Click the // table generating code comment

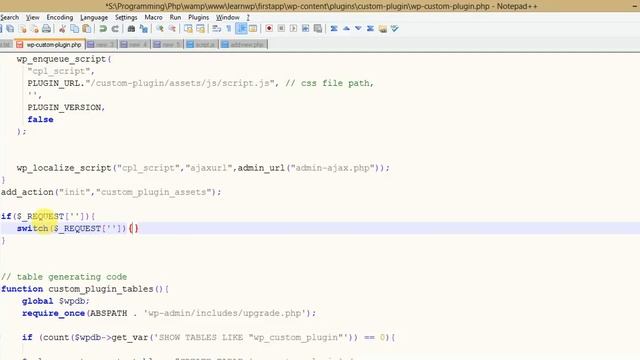(x=64, y=277)
